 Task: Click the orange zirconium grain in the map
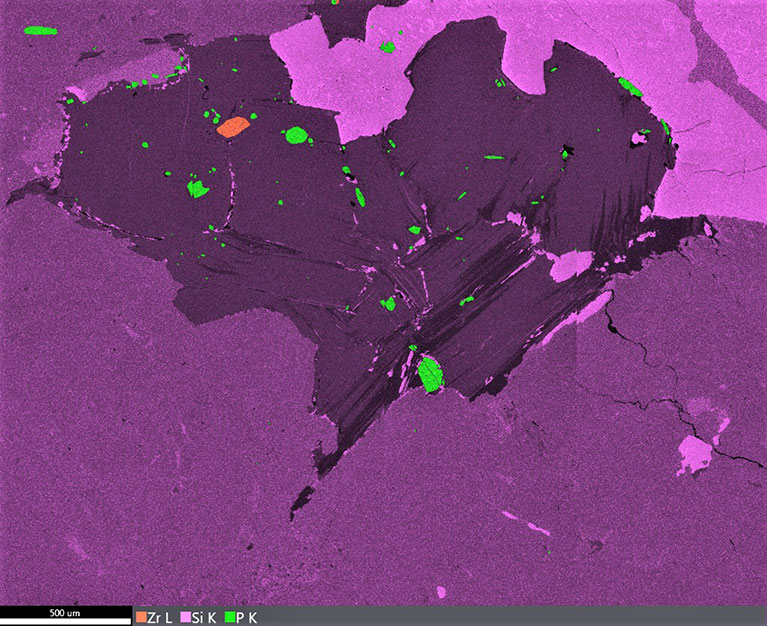click(233, 126)
